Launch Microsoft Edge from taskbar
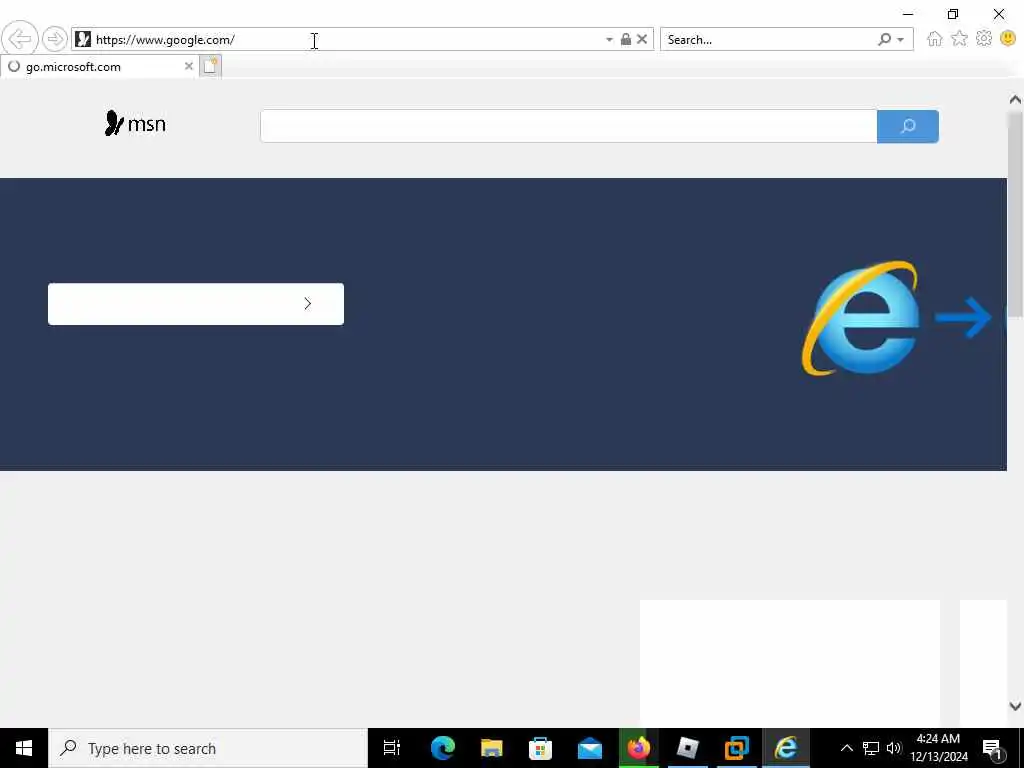This screenshot has width=1024, height=768. coord(442,748)
